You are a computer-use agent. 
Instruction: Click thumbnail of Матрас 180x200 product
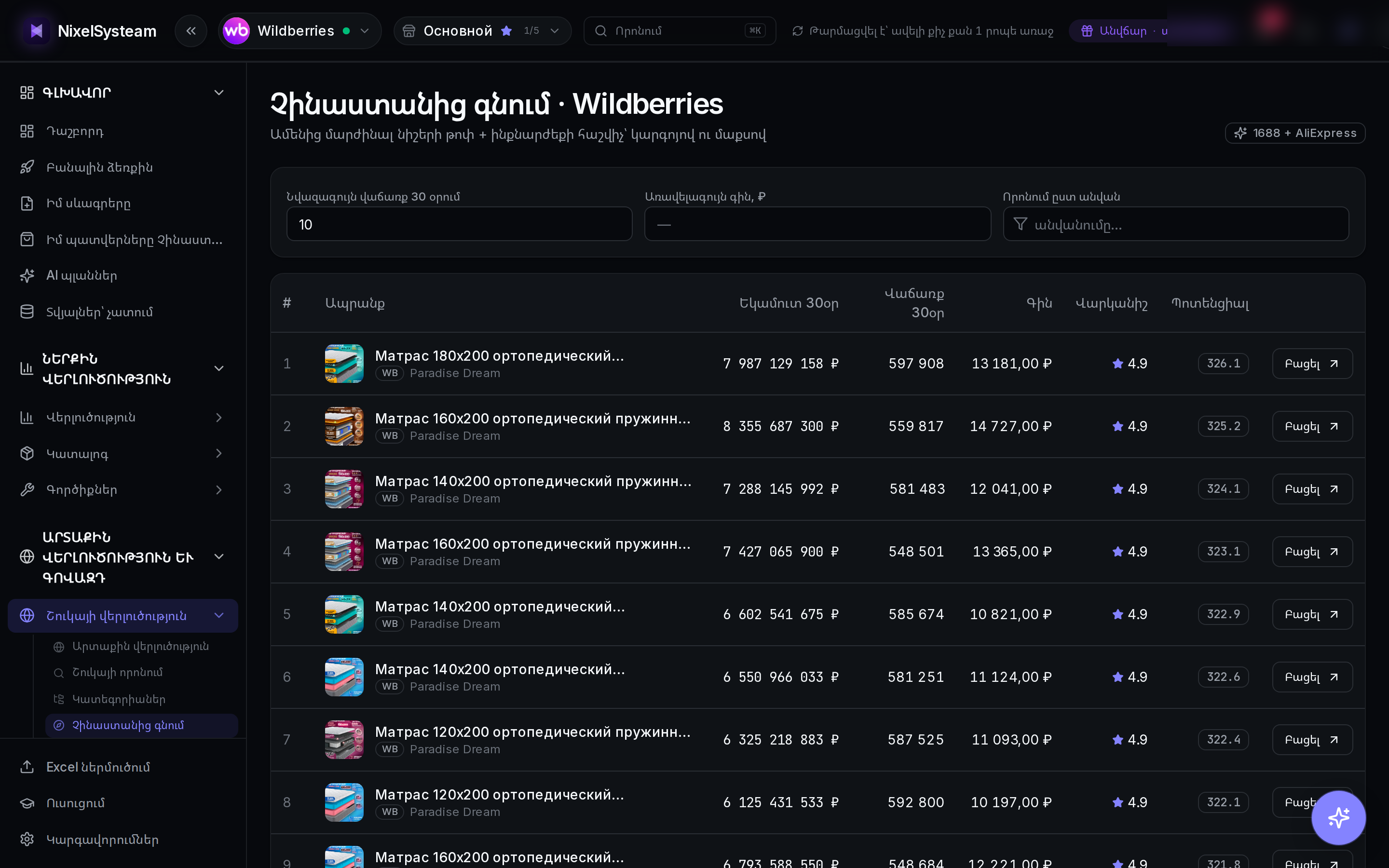coord(344,364)
